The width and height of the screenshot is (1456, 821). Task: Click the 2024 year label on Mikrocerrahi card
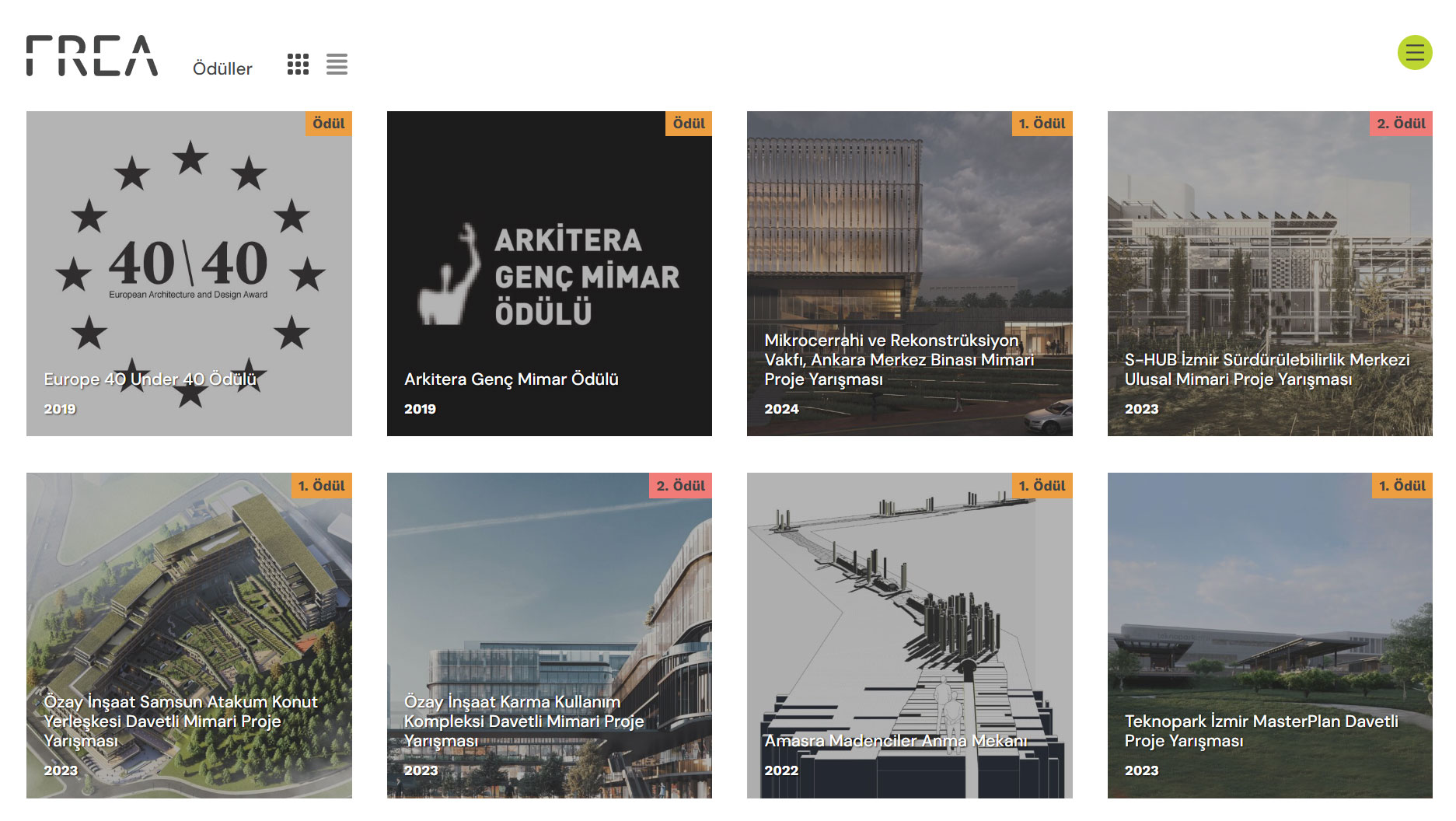click(x=781, y=408)
